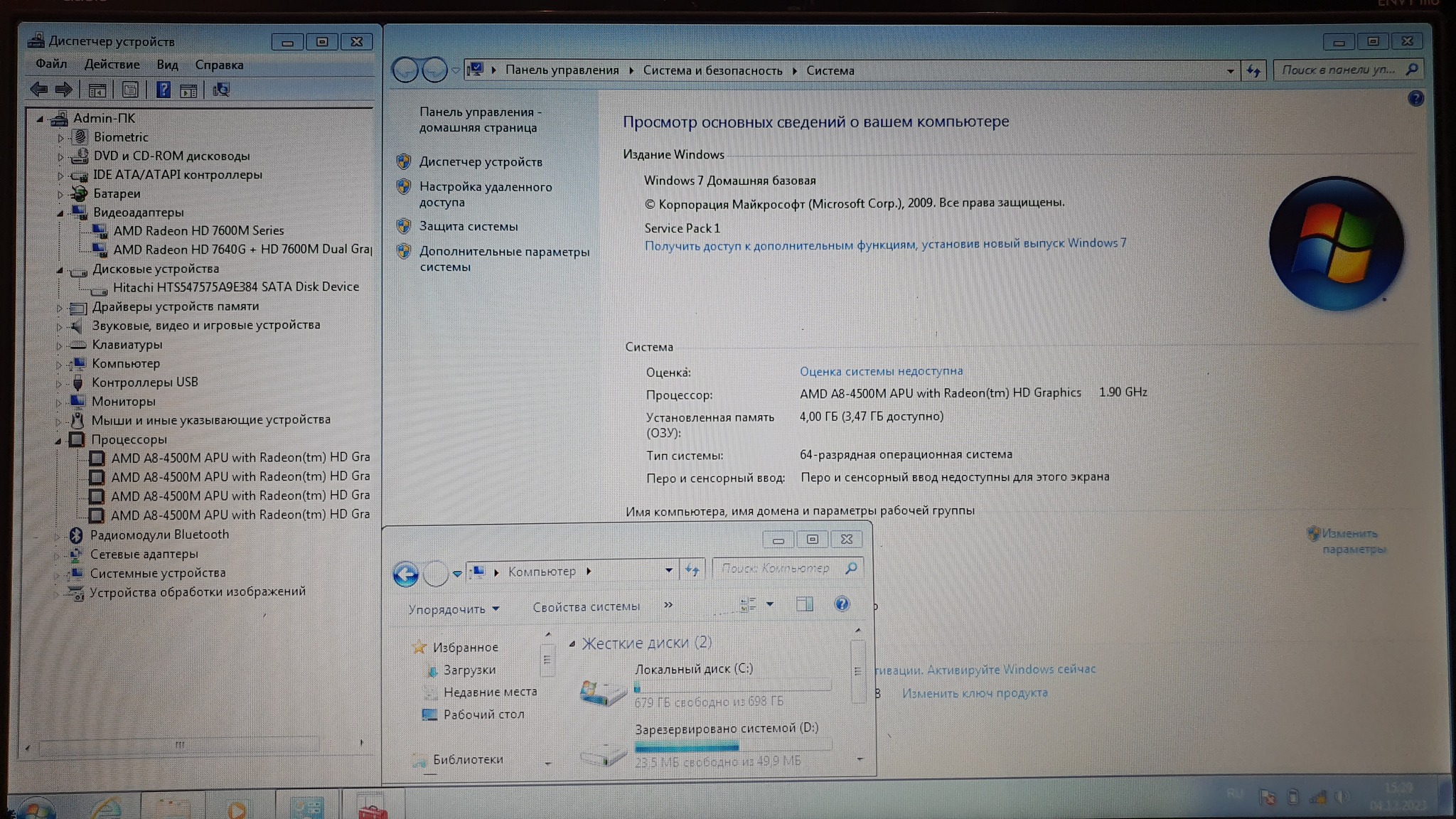Expand the Клавиатуры device category
The image size is (1456, 819).
click(60, 346)
